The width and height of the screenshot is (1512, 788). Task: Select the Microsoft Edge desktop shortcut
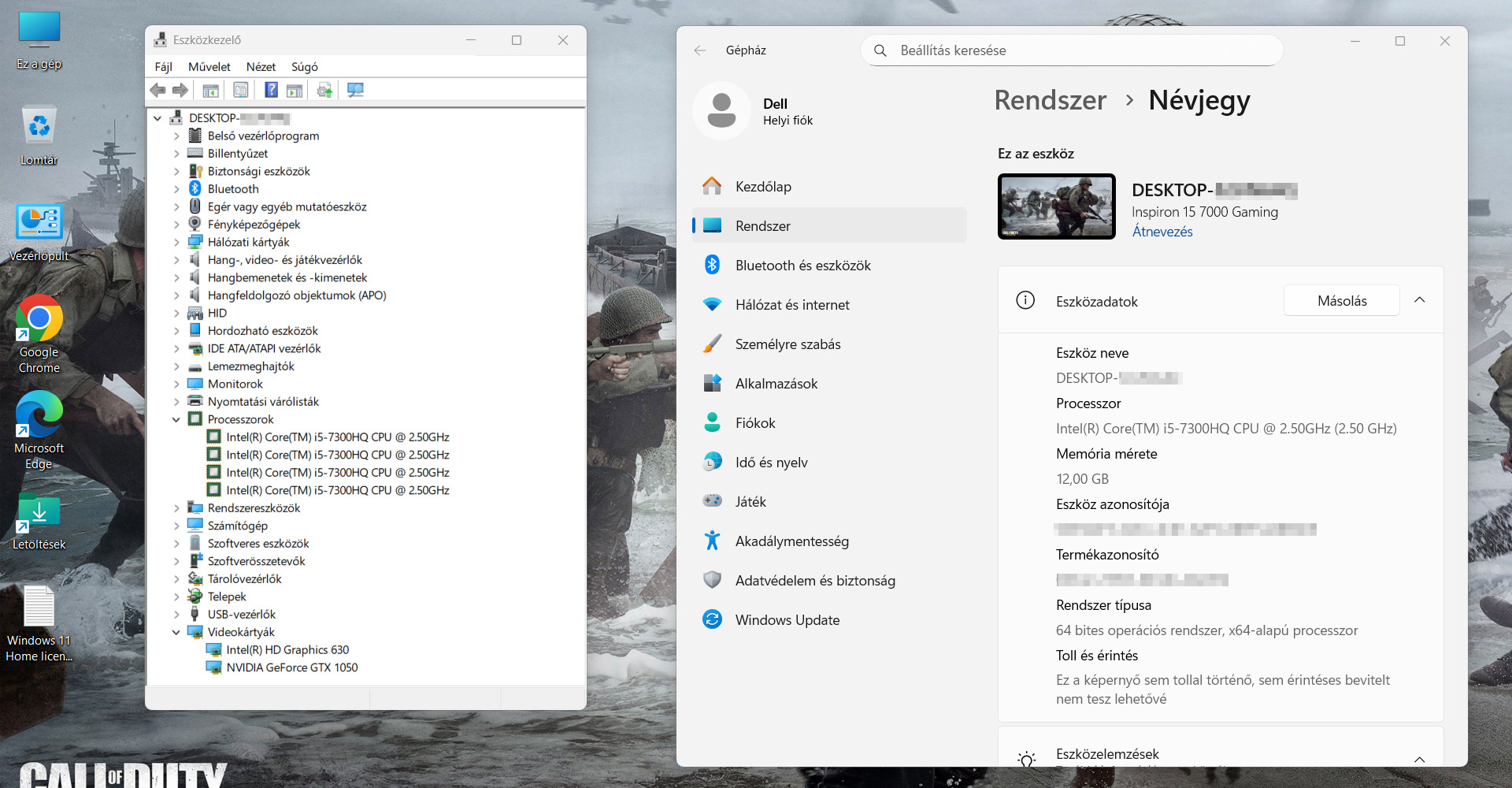click(x=39, y=430)
